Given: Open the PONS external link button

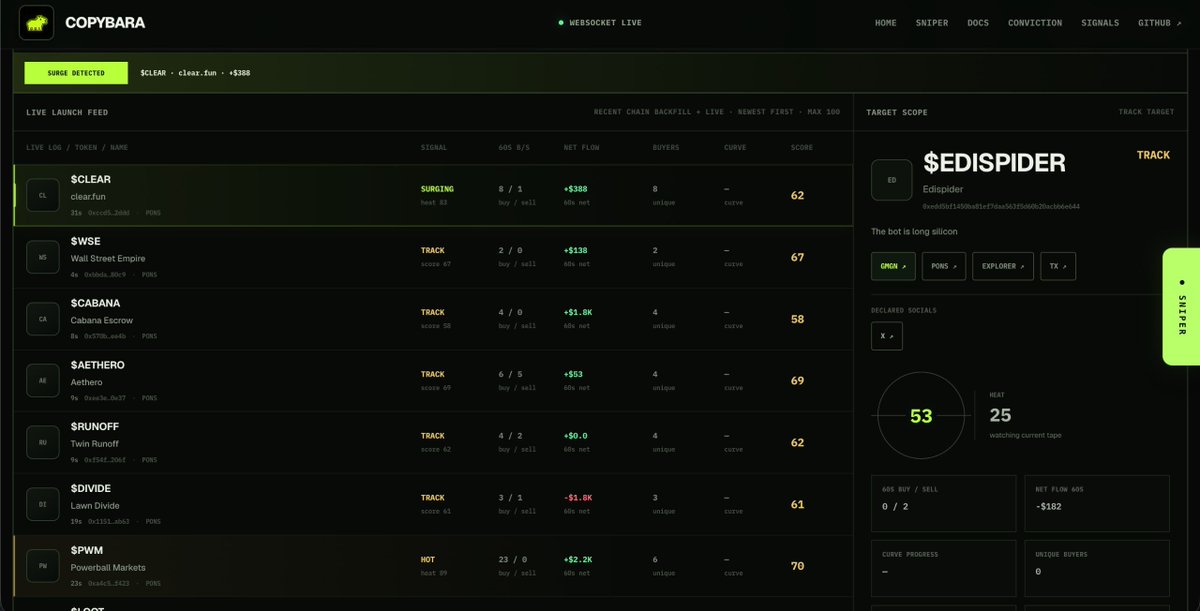Looking at the screenshot, I should (943, 266).
